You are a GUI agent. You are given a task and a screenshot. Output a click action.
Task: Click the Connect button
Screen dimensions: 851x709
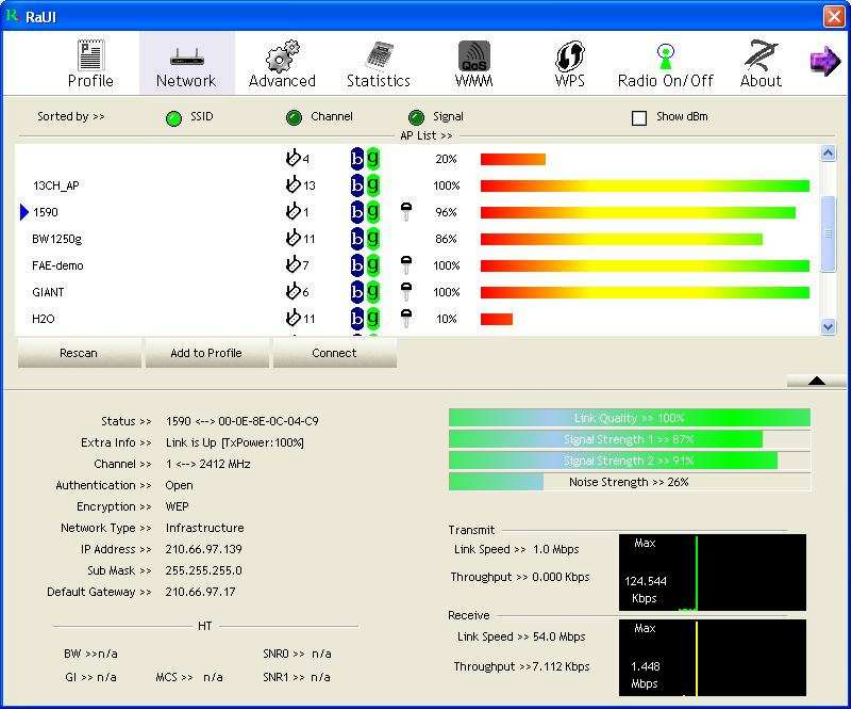click(334, 353)
